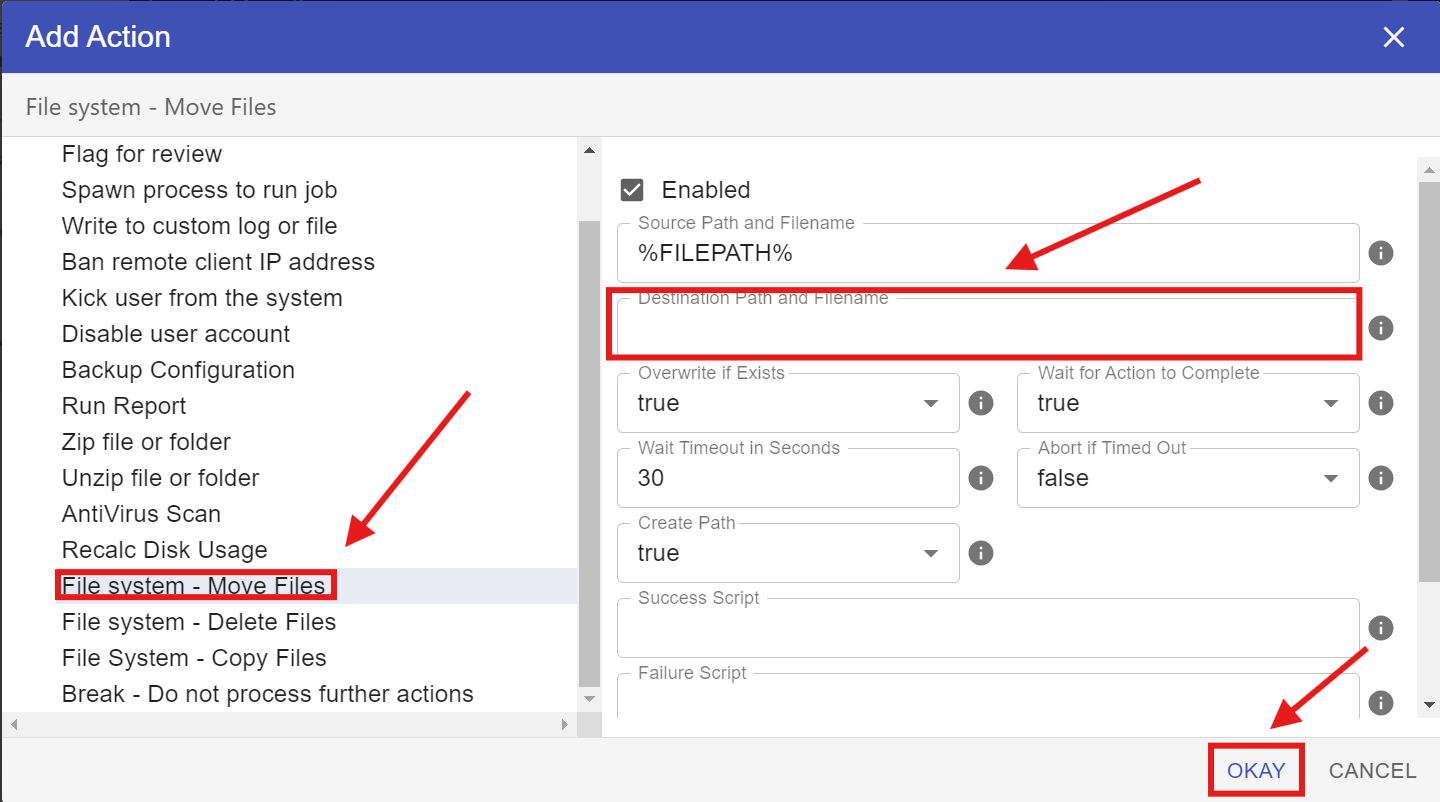The width and height of the screenshot is (1440, 802).
Task: Click the action list vertical scrollbar
Action: pos(589,450)
